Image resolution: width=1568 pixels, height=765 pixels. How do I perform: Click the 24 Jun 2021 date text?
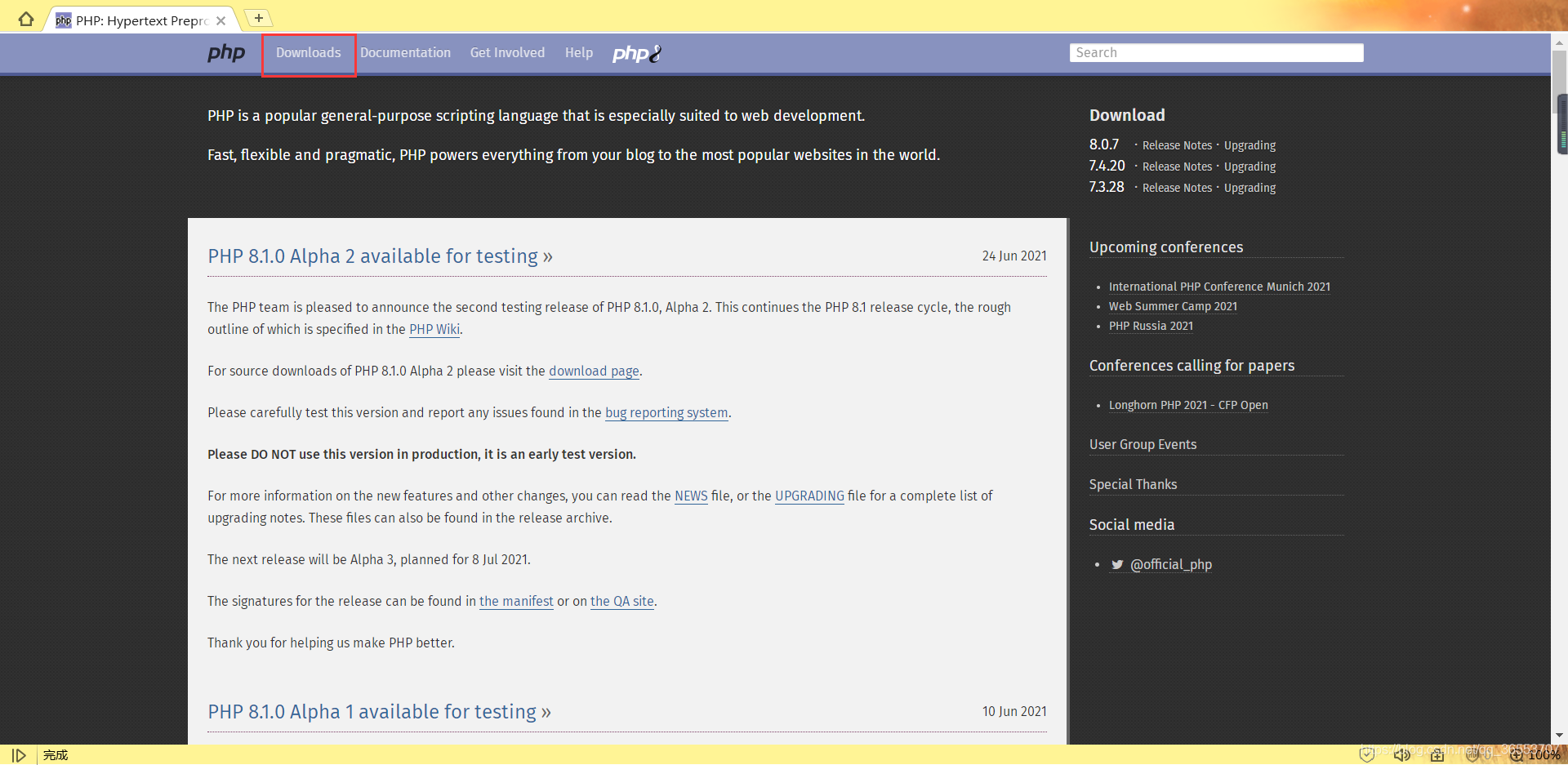1014,256
